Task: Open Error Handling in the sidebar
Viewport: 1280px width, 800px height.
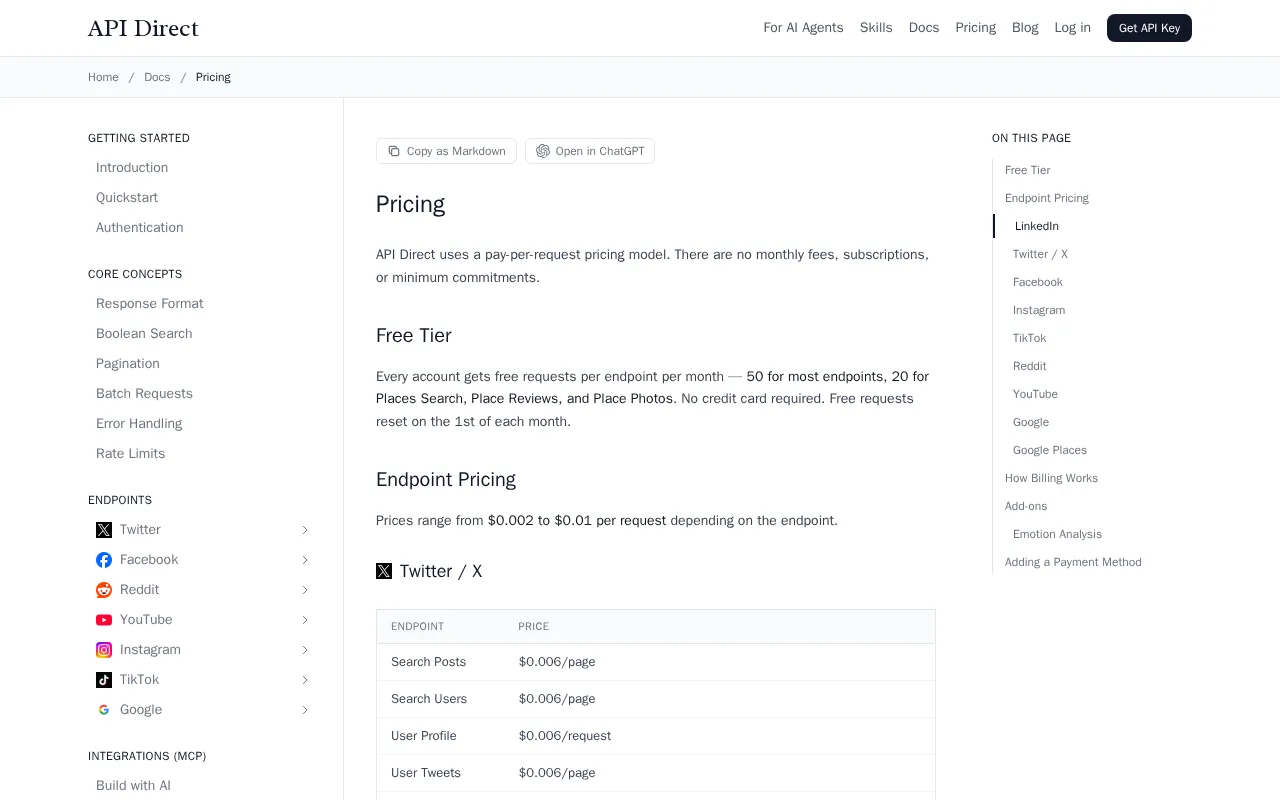Action: (139, 424)
